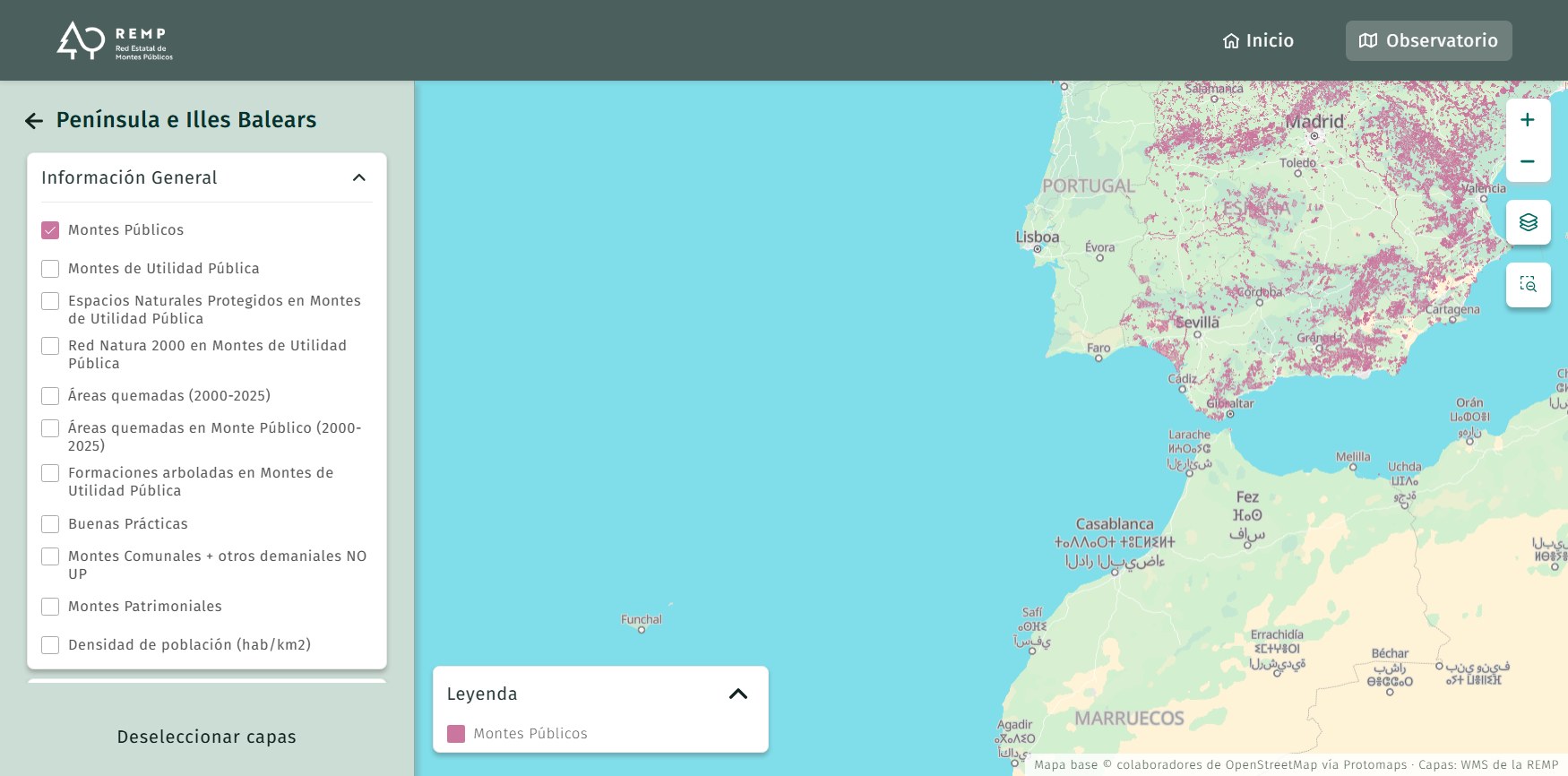Check Densidad de población layer

point(50,645)
